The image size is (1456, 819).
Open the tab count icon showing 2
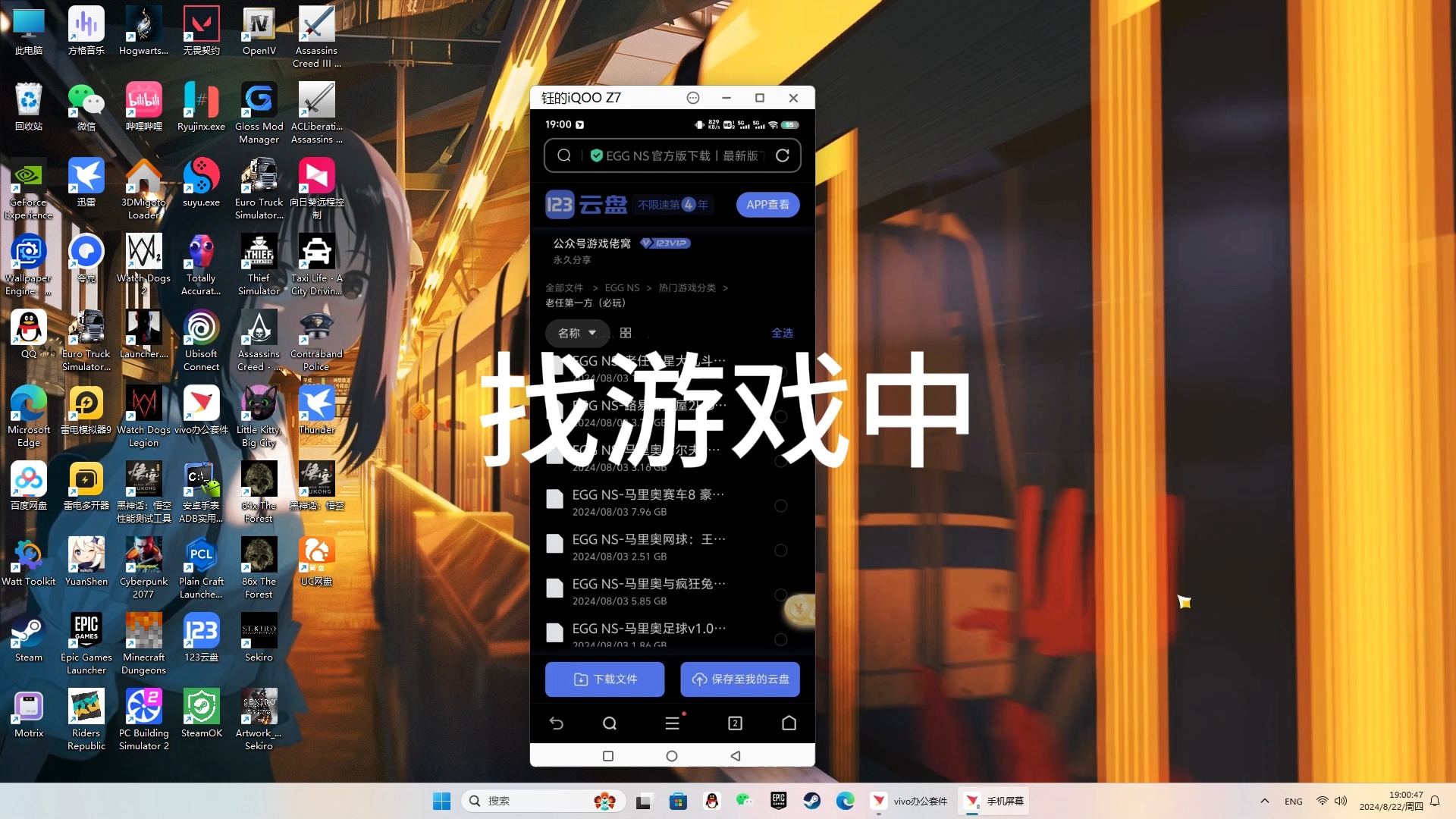point(735,723)
